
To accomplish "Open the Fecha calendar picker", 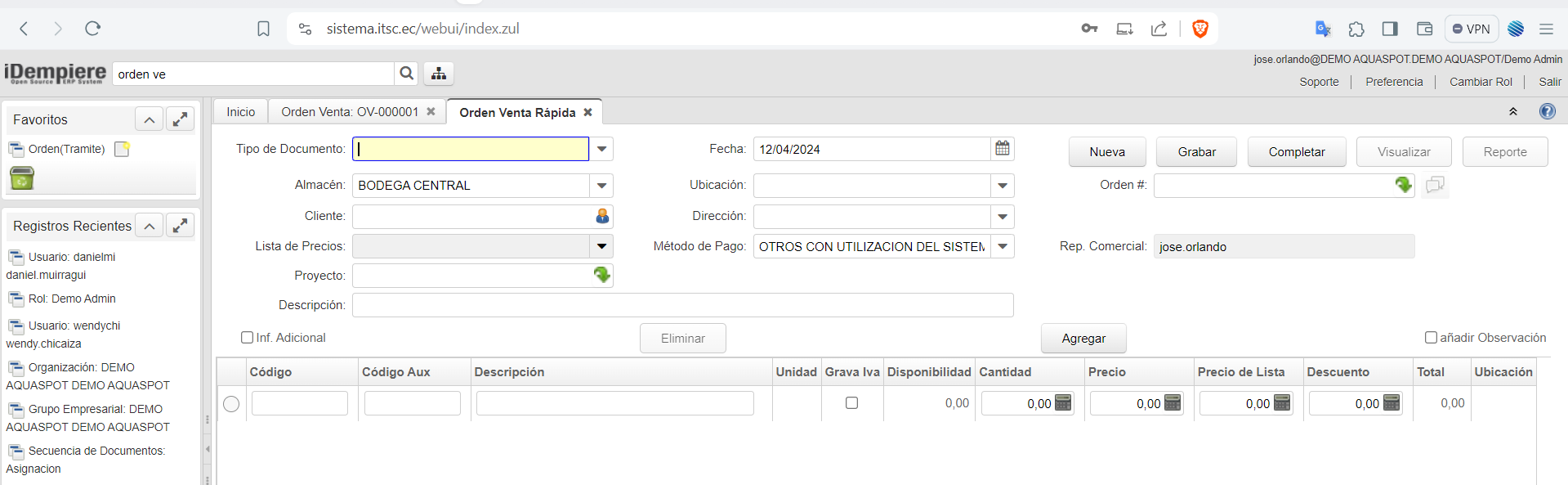I will click(1003, 149).
